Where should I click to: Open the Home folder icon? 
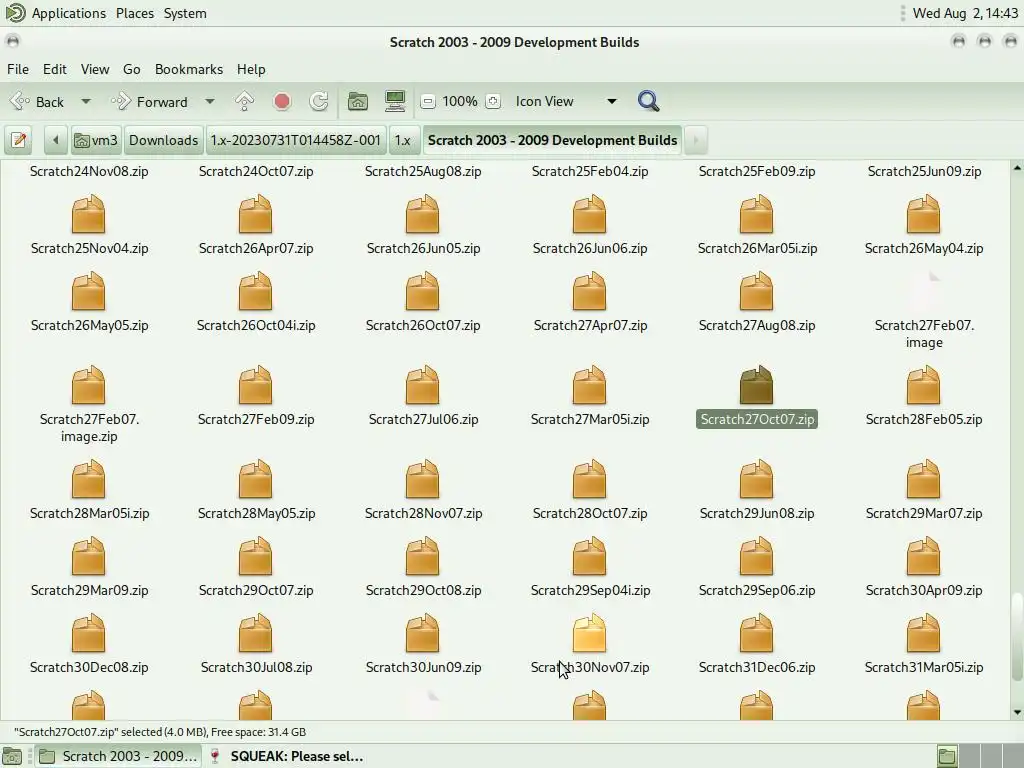tap(358, 101)
